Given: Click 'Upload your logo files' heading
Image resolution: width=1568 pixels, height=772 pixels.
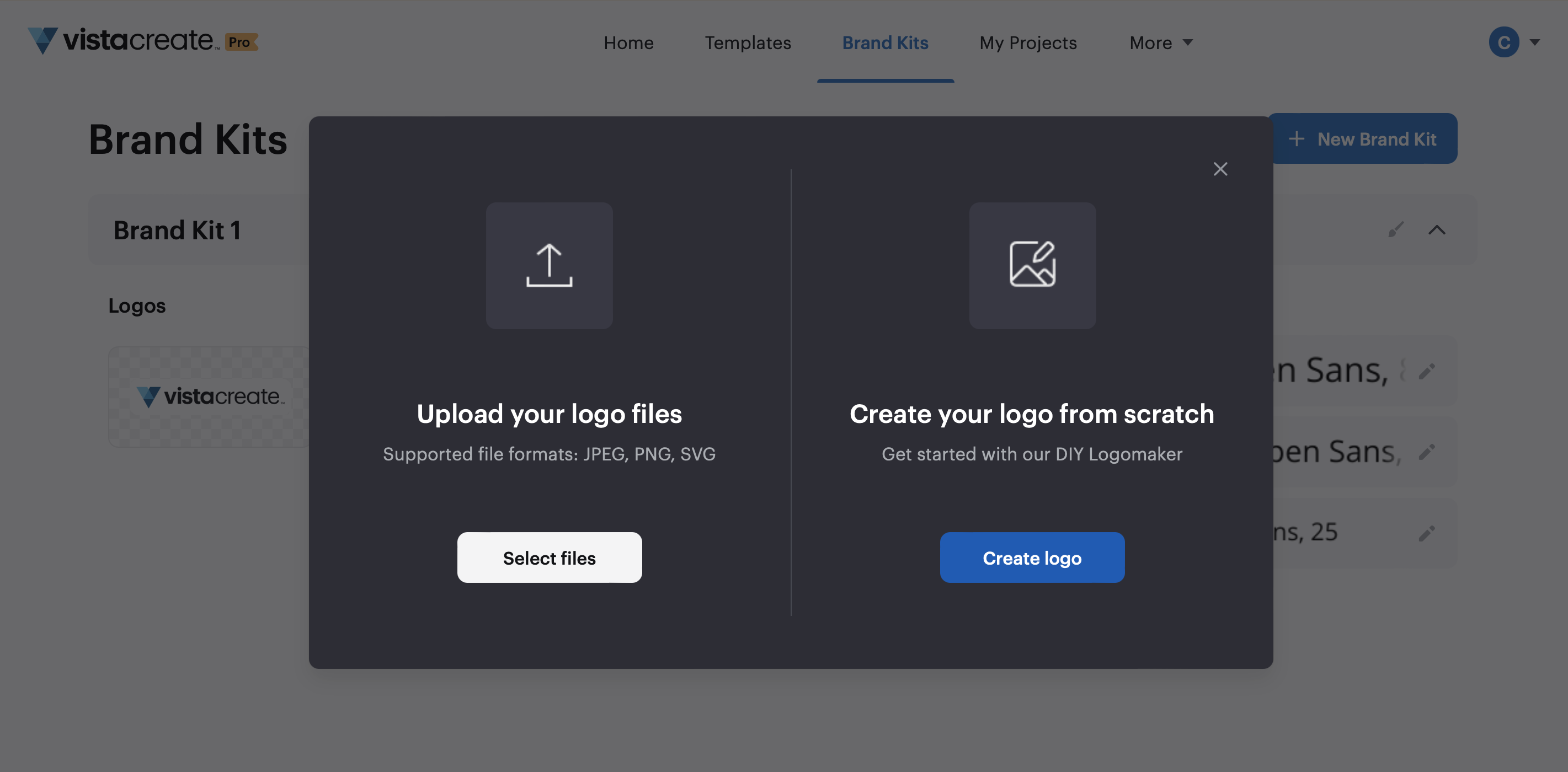Looking at the screenshot, I should tap(549, 414).
